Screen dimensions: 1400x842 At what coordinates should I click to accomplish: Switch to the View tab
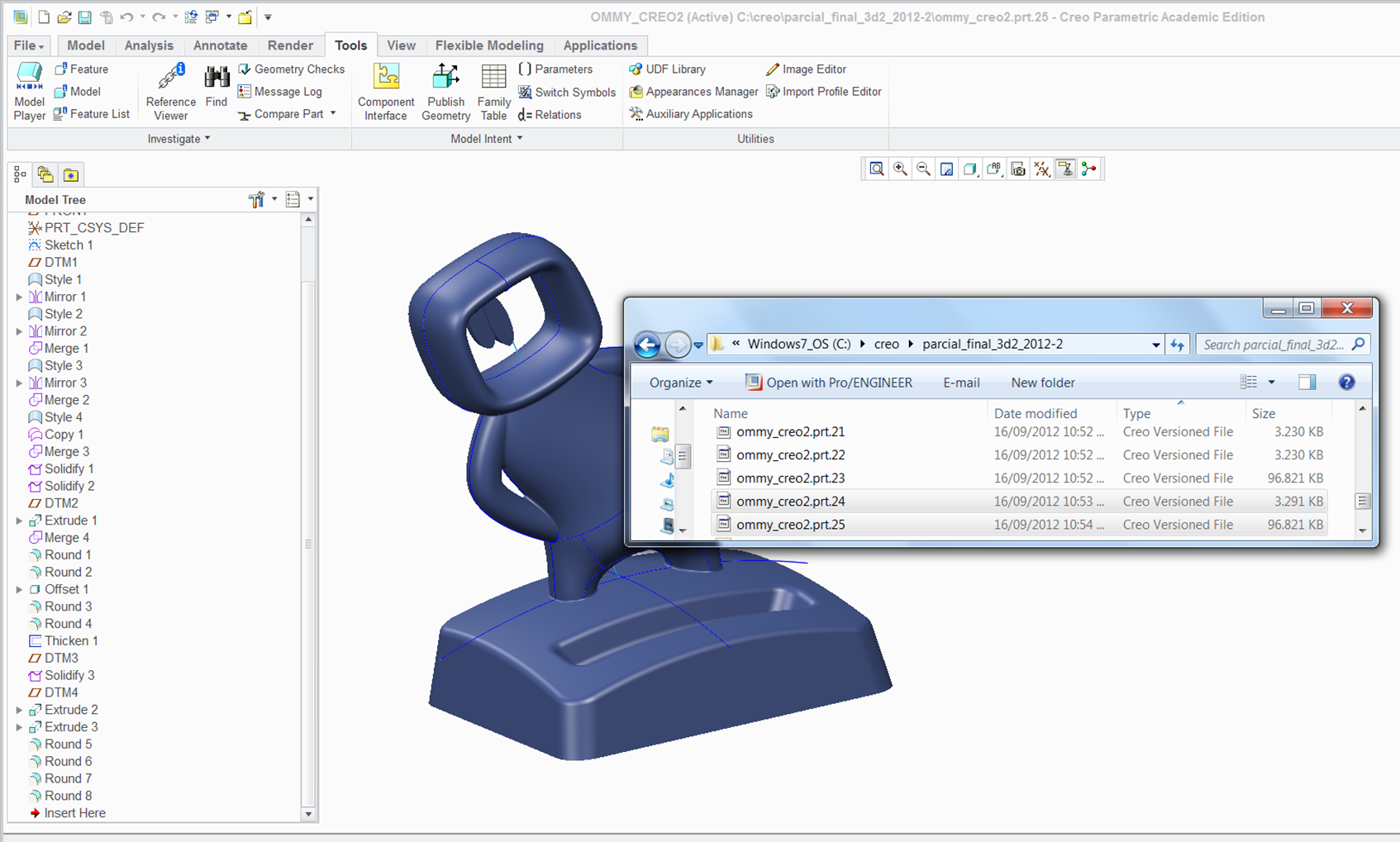401,45
